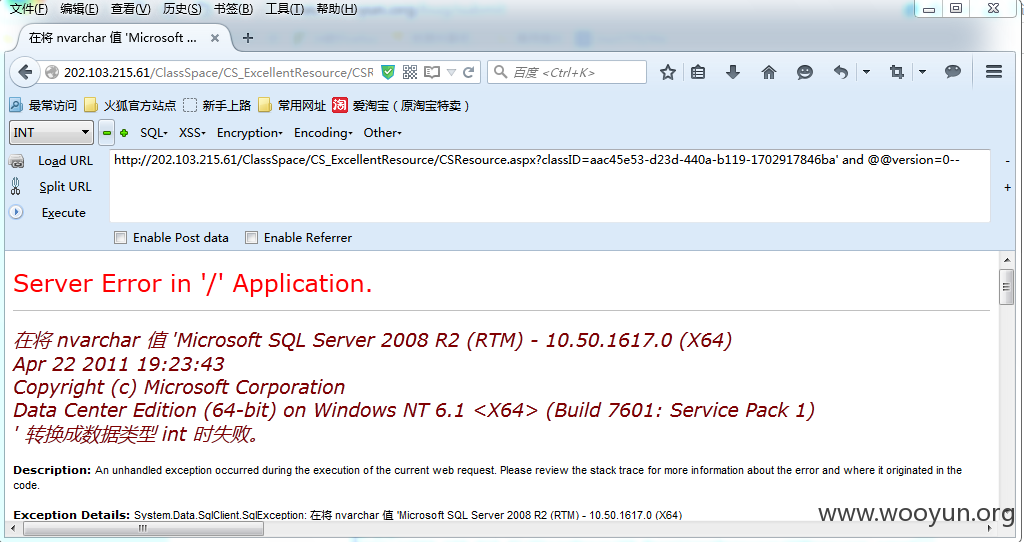Image resolution: width=1024 pixels, height=542 pixels.
Task: Expand the XSS dropdown menu
Action: pos(192,133)
